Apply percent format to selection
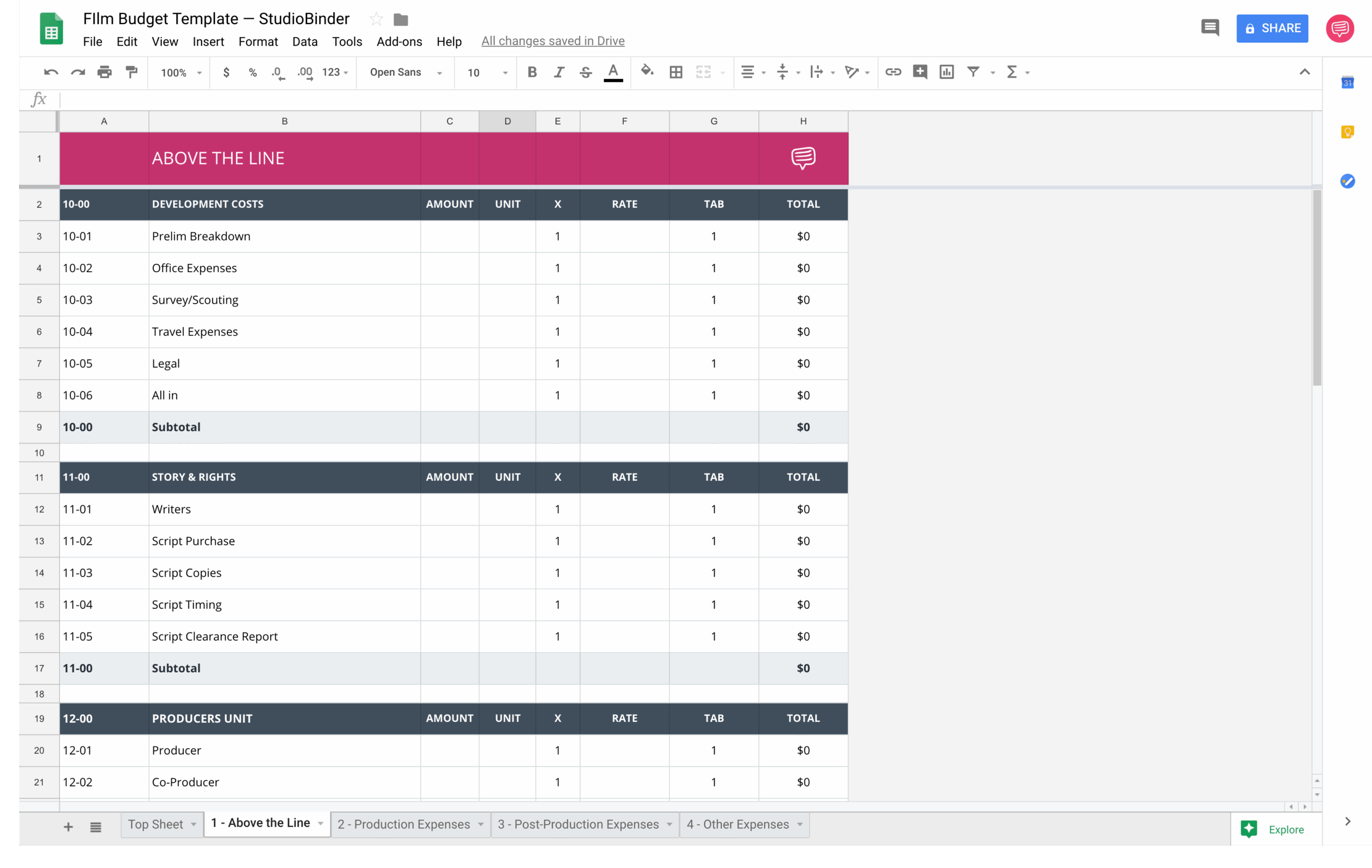 [252, 72]
